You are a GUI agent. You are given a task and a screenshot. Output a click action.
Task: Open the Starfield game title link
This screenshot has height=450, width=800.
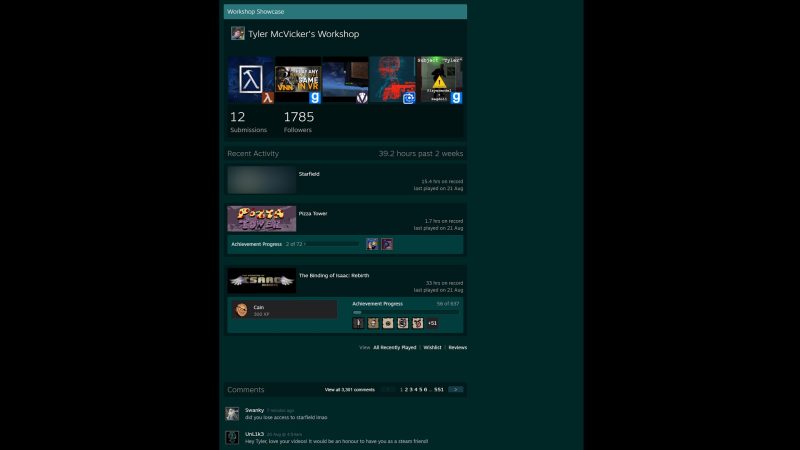[x=309, y=174]
